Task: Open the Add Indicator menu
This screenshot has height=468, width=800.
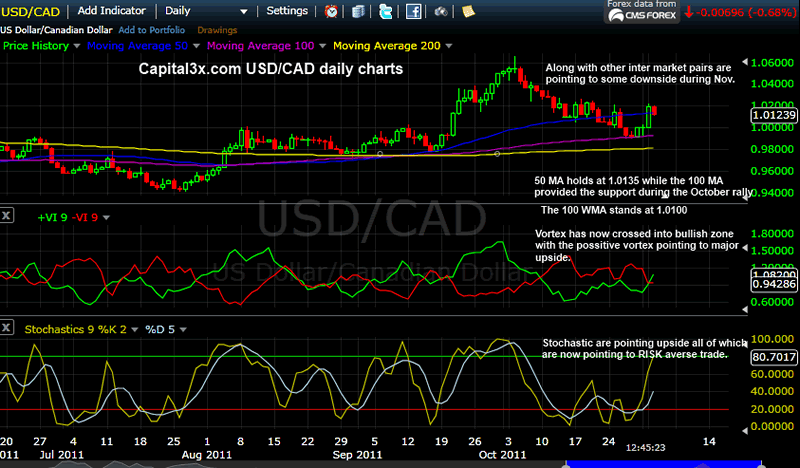Action: click(x=111, y=11)
